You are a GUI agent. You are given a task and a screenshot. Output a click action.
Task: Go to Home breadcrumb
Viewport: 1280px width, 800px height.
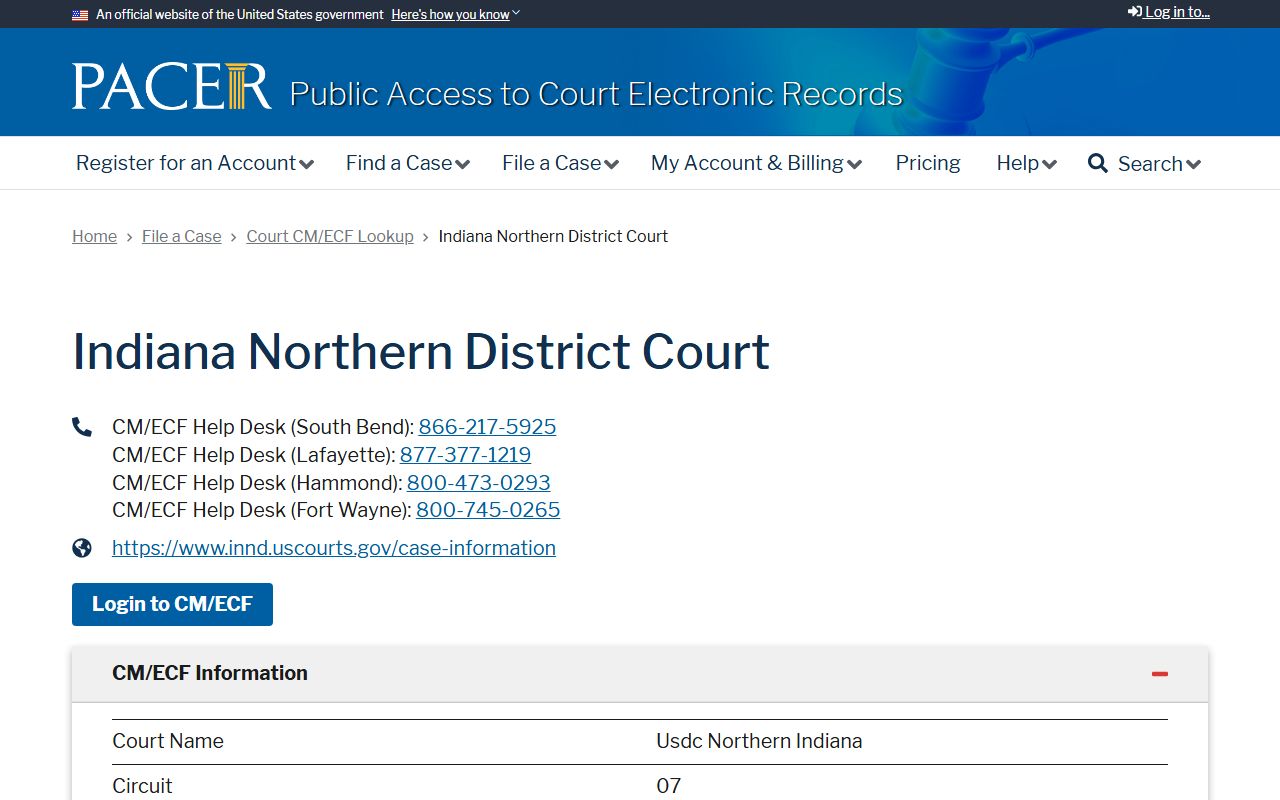[x=94, y=236]
